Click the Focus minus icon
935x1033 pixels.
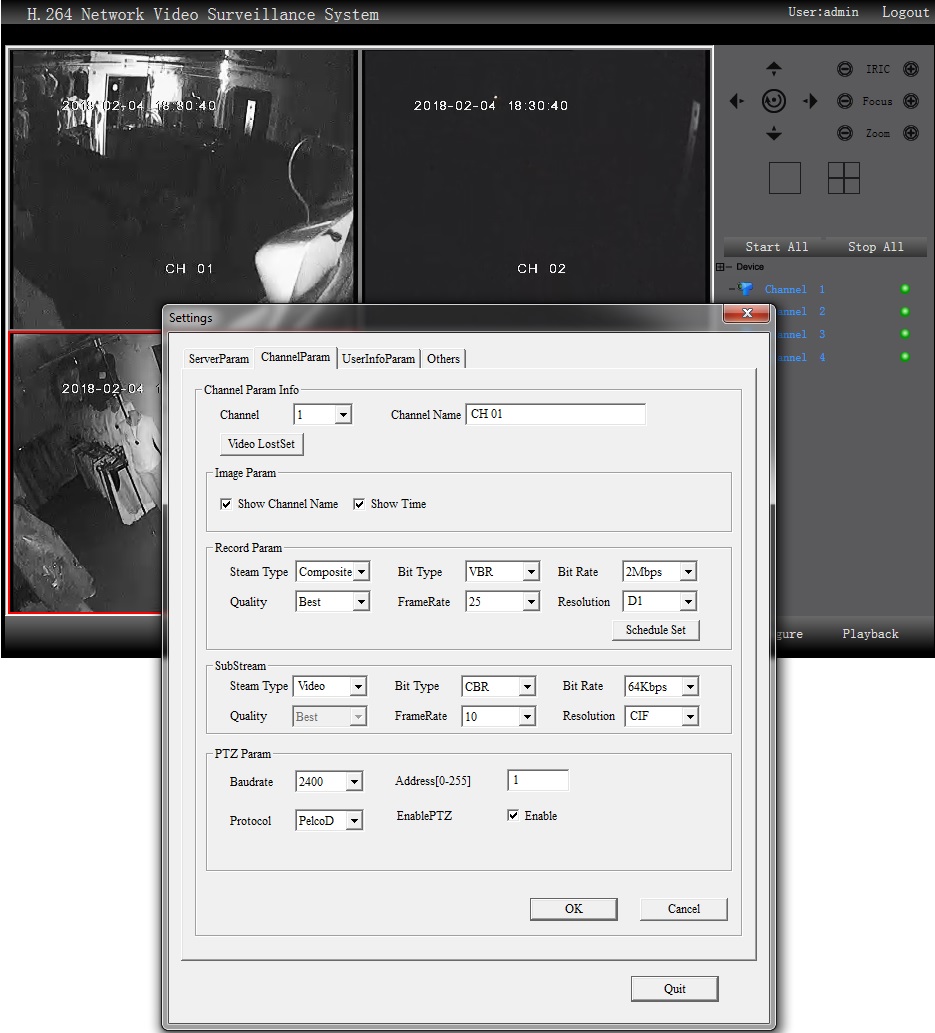pyautogui.click(x=845, y=101)
